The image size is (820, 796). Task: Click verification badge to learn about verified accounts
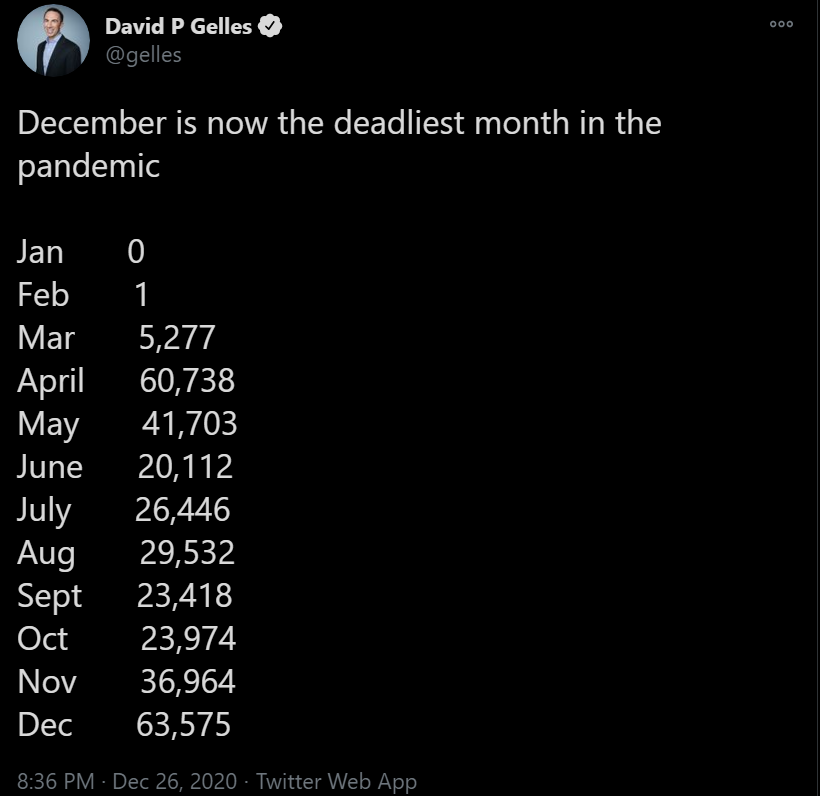point(268,26)
